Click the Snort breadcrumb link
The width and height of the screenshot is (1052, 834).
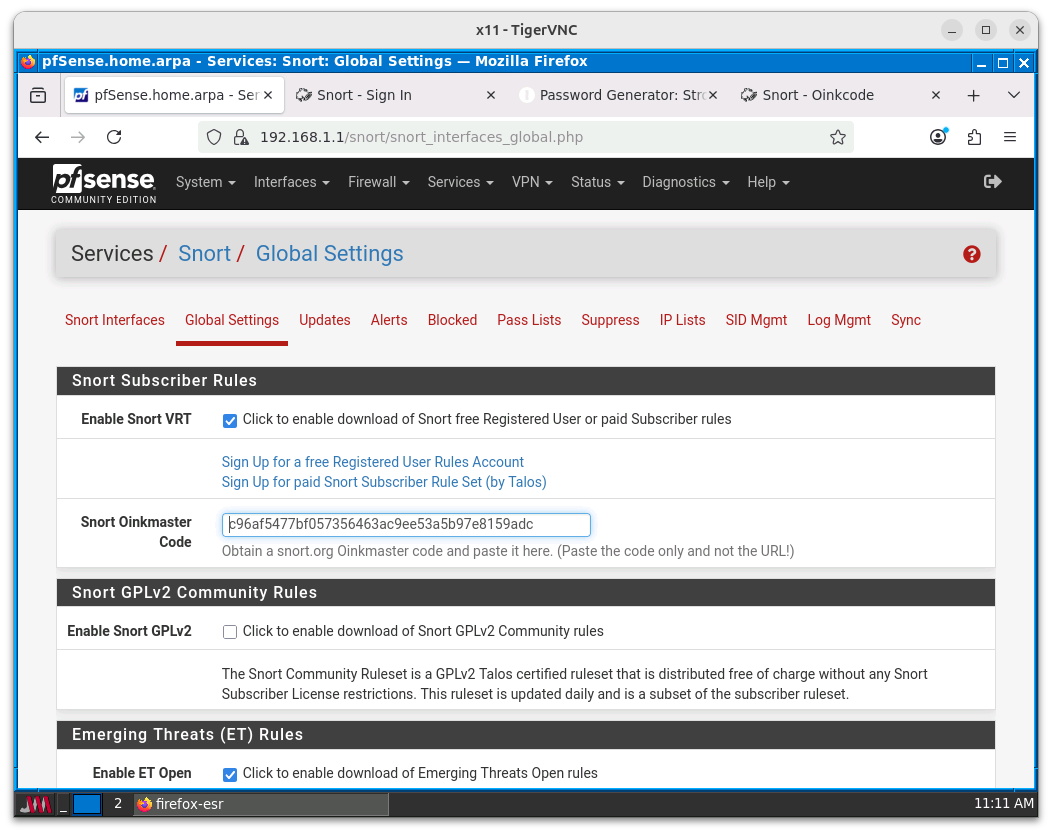[x=204, y=254]
